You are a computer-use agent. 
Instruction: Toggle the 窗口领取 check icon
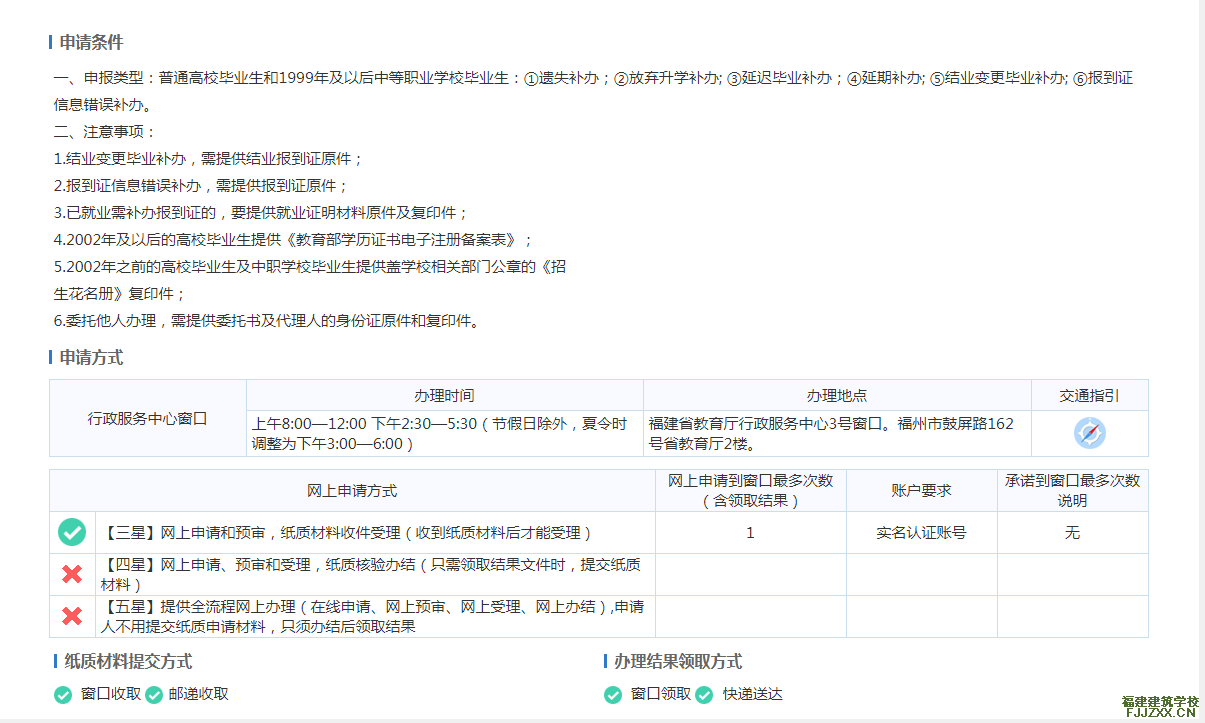(x=613, y=694)
